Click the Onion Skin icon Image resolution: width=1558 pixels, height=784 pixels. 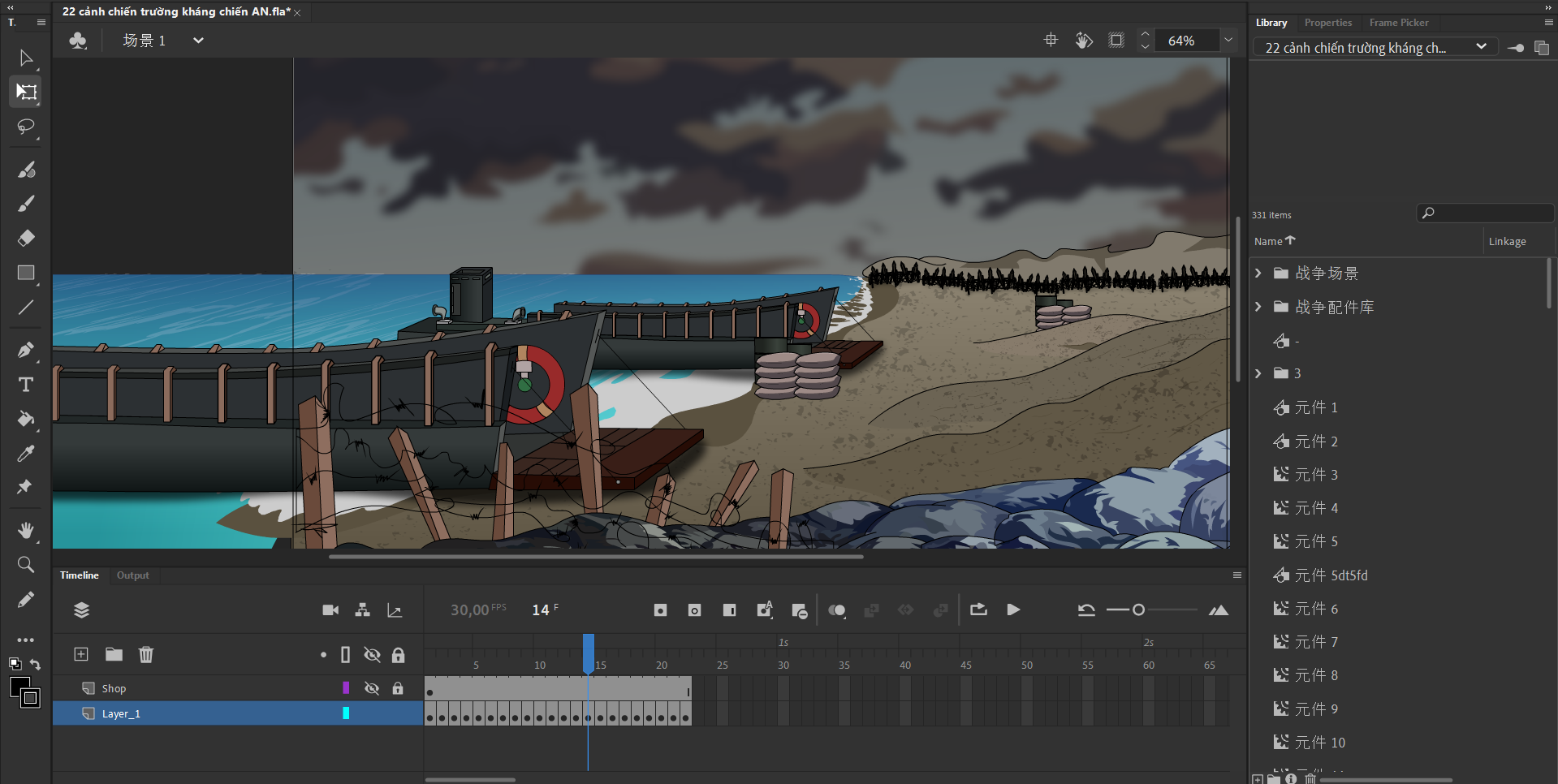click(x=836, y=610)
